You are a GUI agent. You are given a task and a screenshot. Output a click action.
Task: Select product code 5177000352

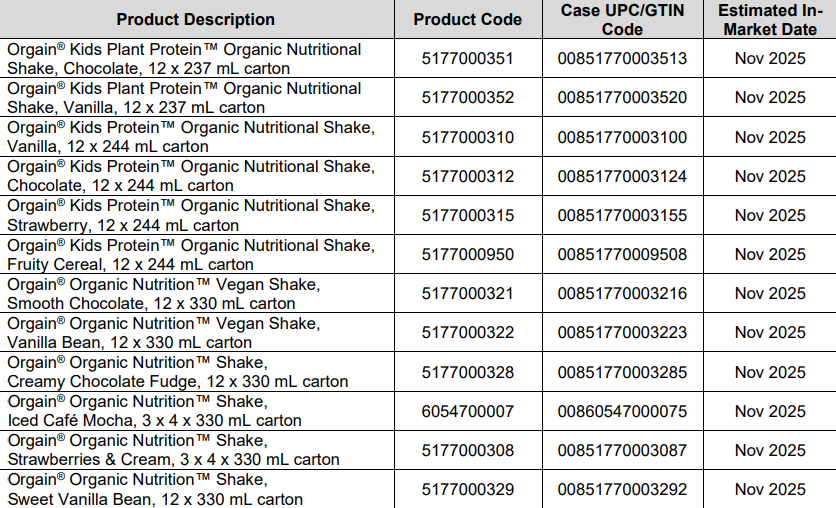pos(467,97)
